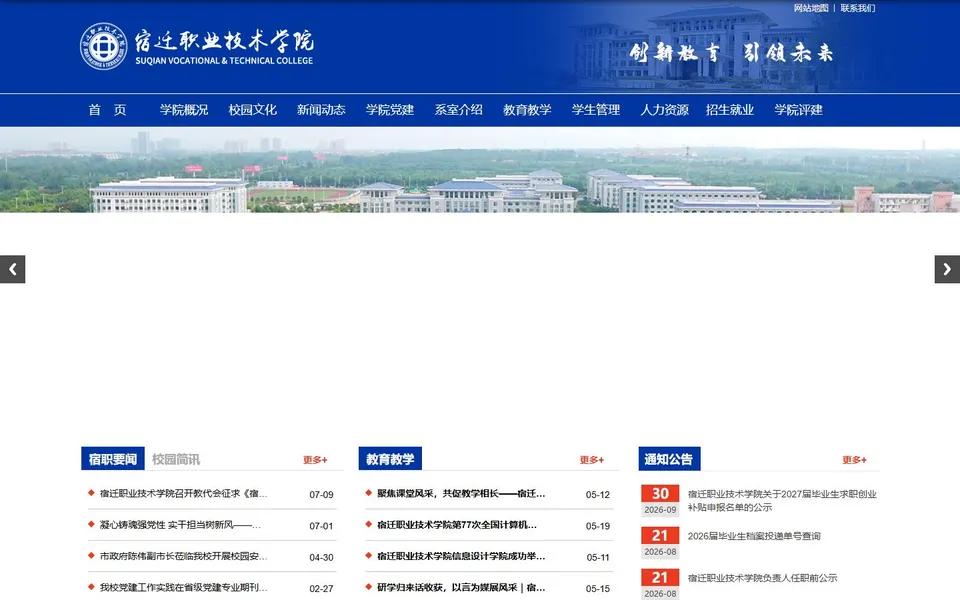Click date badge 21 beside 档案投递单号查询
Viewport: 960px width, 600px height.
660,542
